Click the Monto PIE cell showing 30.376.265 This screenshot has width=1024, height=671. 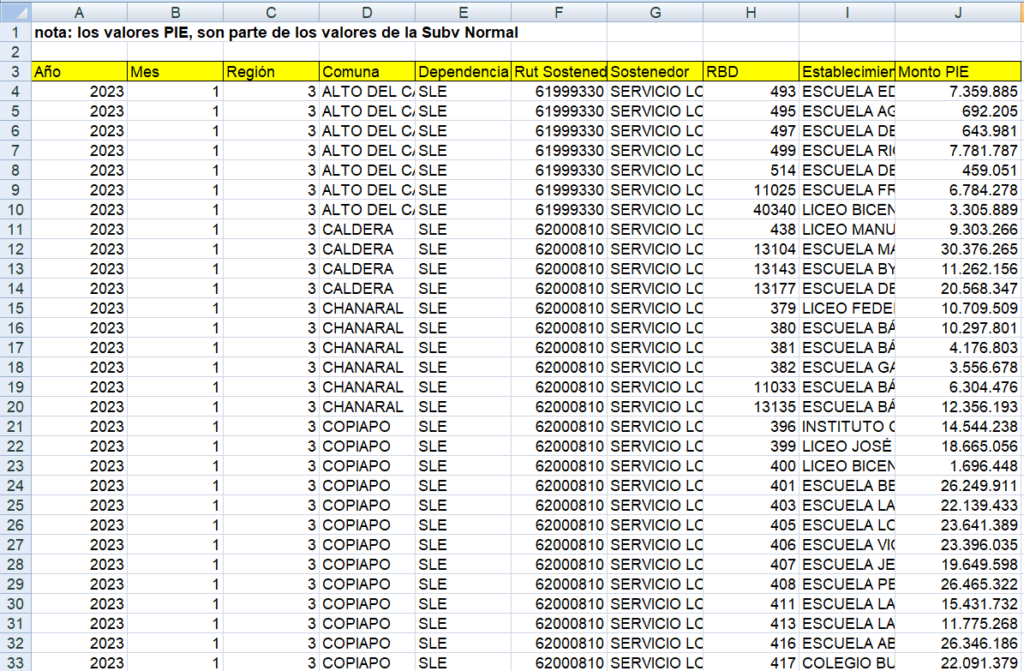[x=958, y=249]
